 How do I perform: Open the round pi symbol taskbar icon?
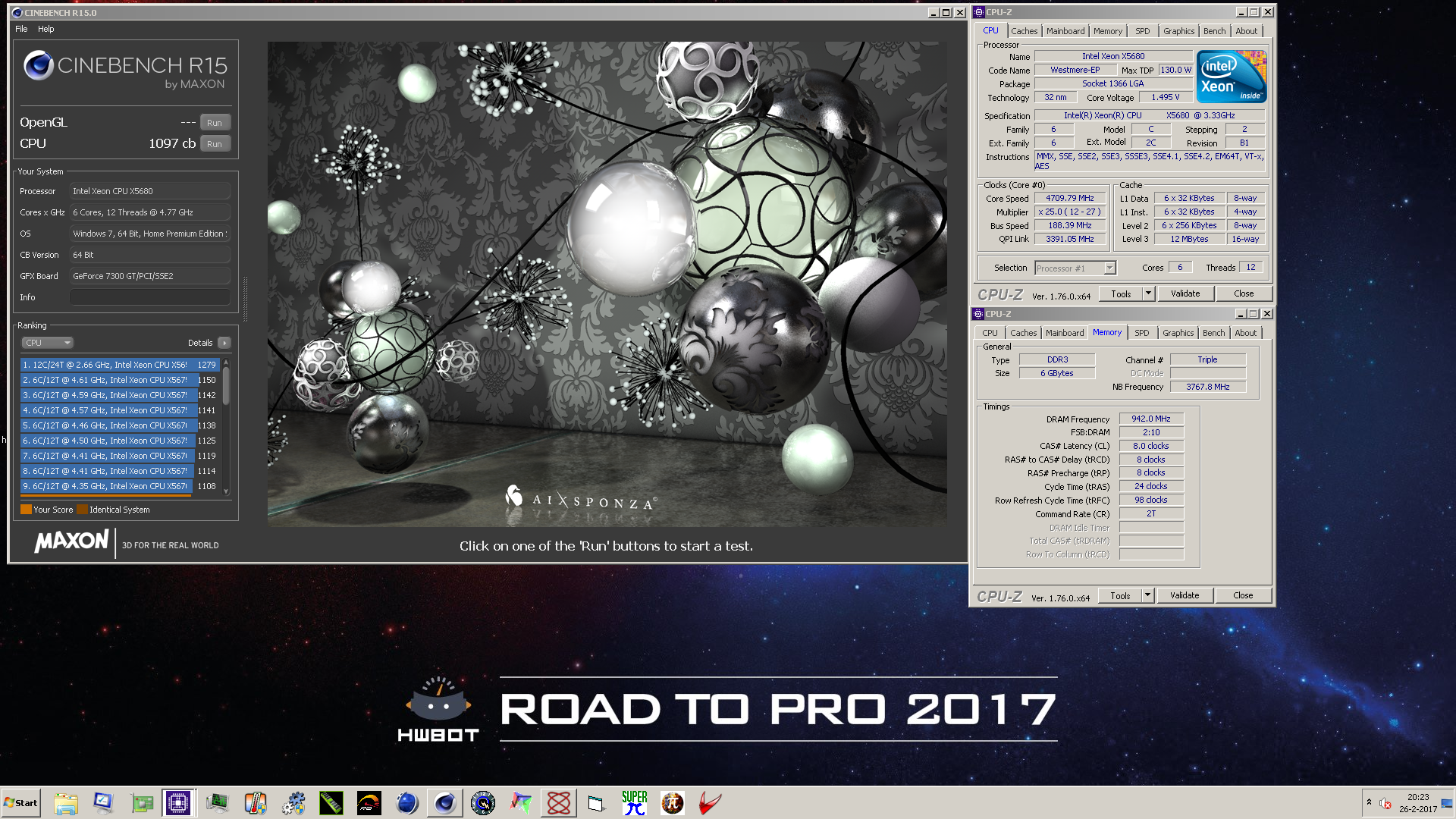coord(673,803)
